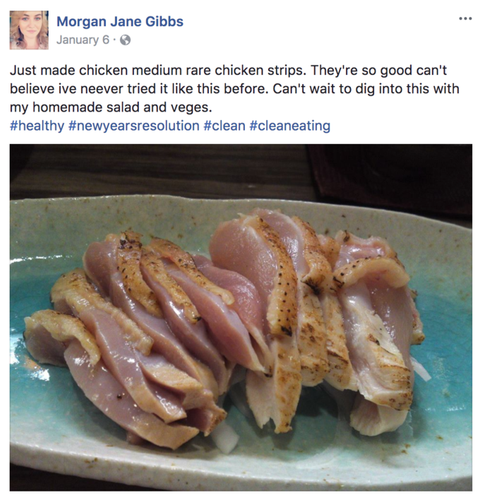480x500 pixels.
Task: Show post audience via globe icon
Action: [x=125, y=40]
